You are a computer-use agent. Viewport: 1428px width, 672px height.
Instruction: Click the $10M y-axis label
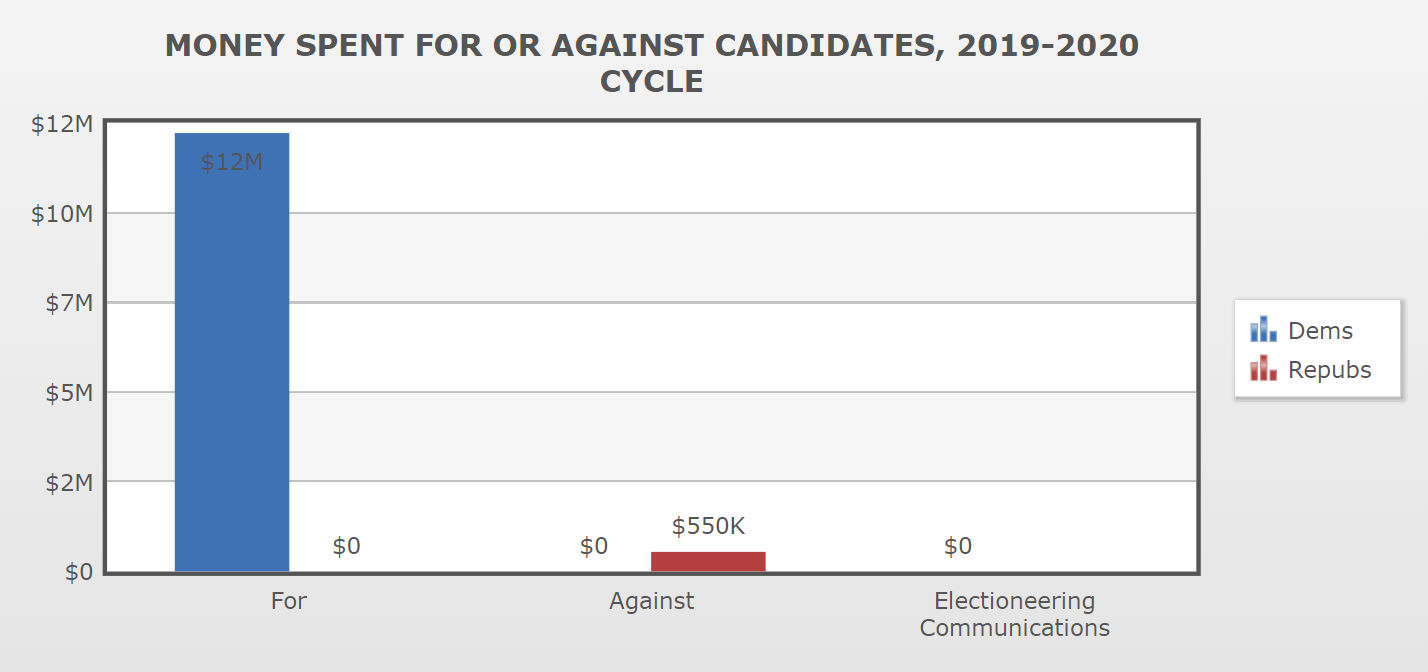pyautogui.click(x=62, y=213)
